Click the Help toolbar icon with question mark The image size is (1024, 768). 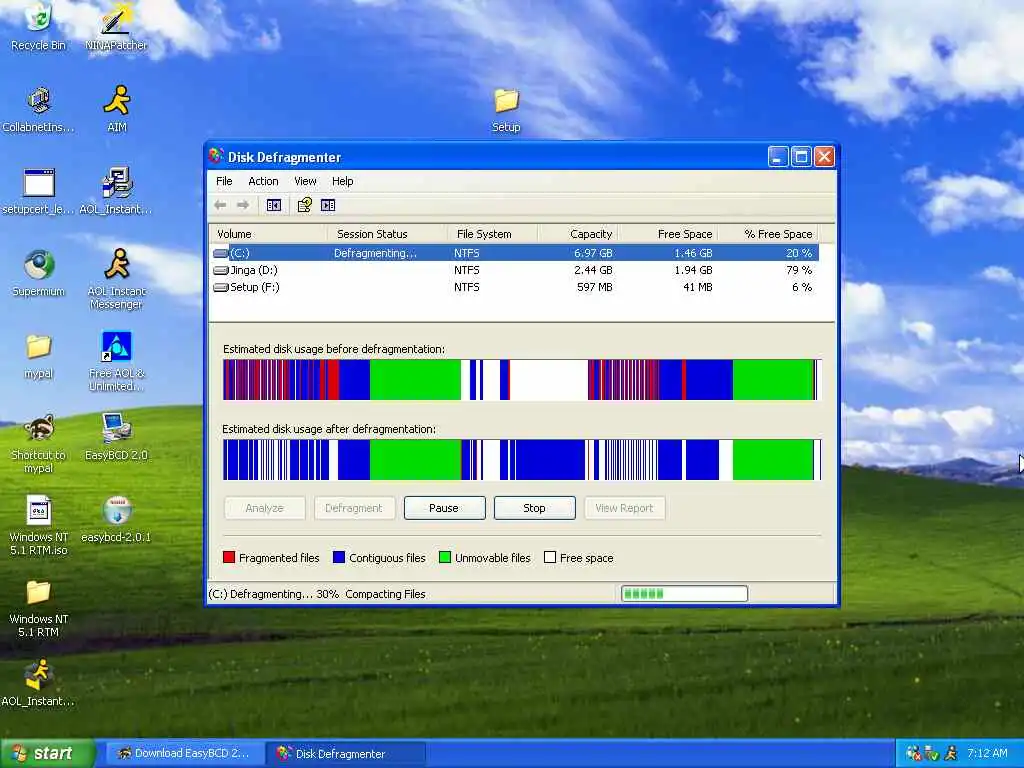coord(304,205)
